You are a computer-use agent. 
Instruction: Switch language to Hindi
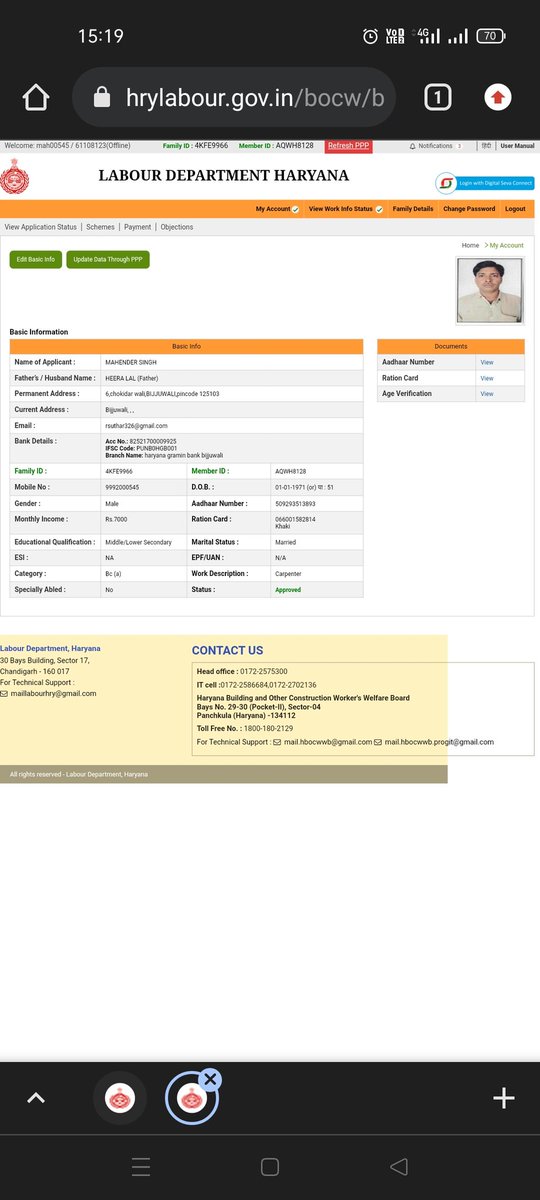point(486,146)
